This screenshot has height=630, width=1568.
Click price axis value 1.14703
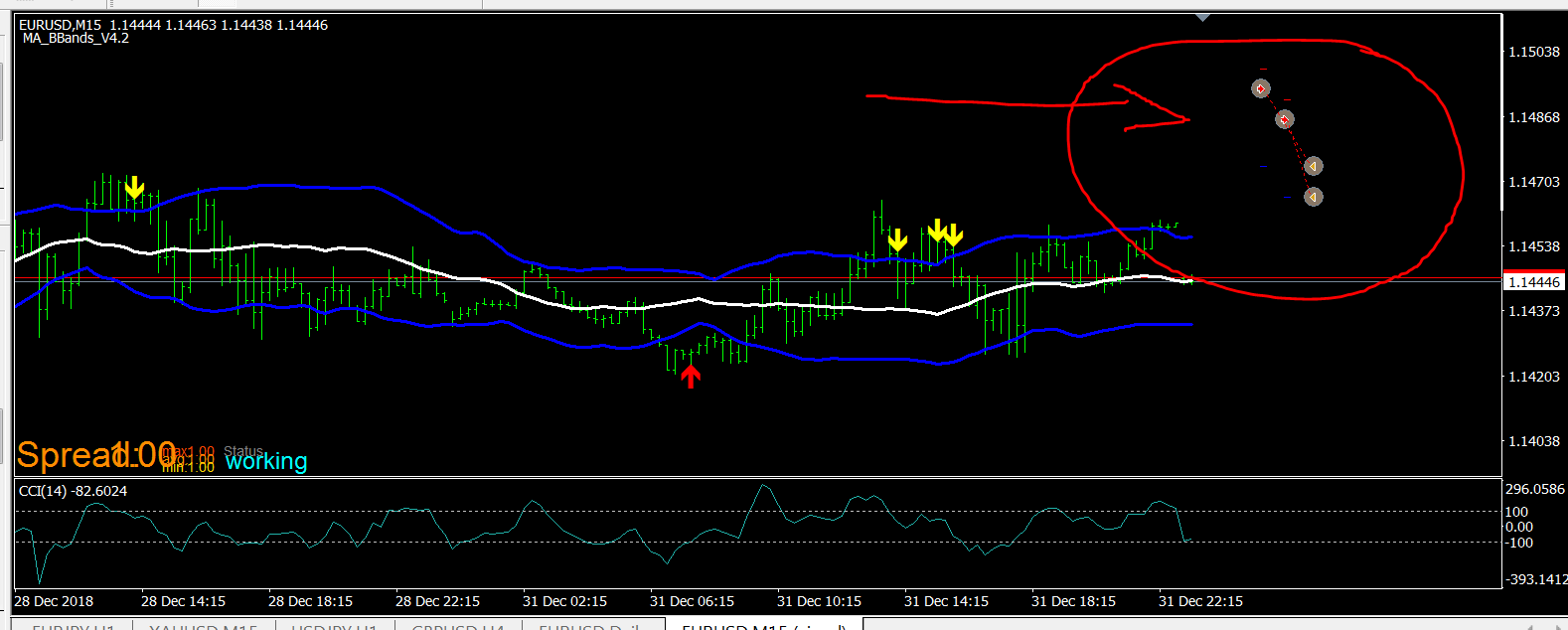(1534, 182)
